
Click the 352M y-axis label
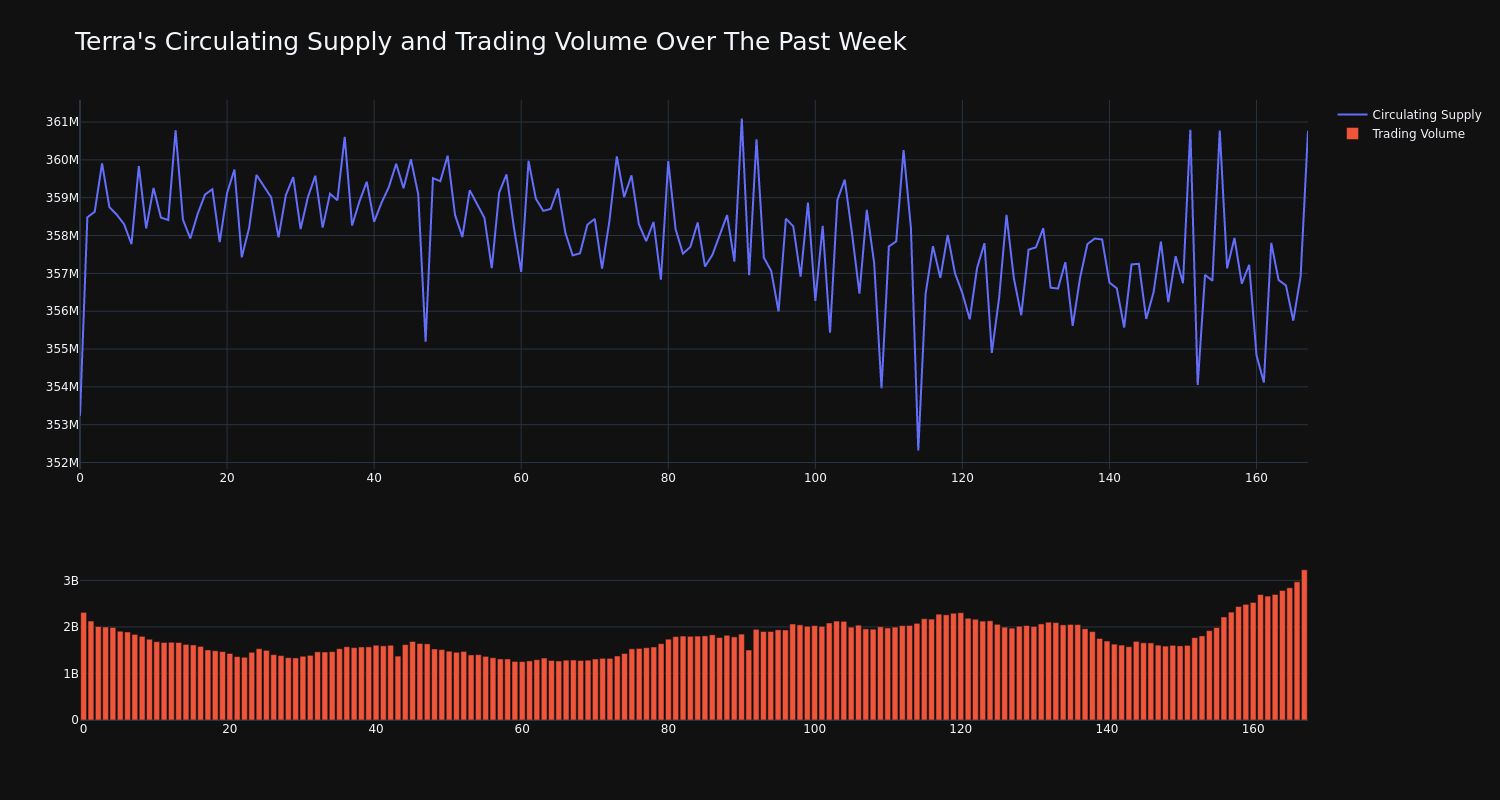click(63, 462)
